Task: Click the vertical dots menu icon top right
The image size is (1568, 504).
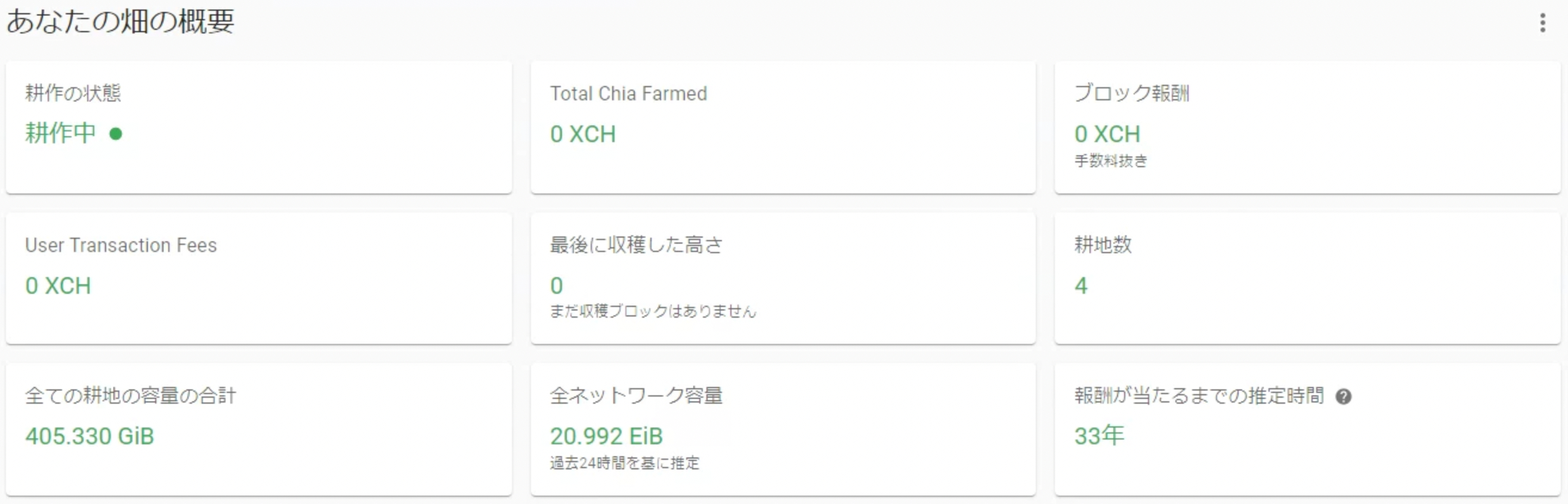Action: pos(1542,23)
